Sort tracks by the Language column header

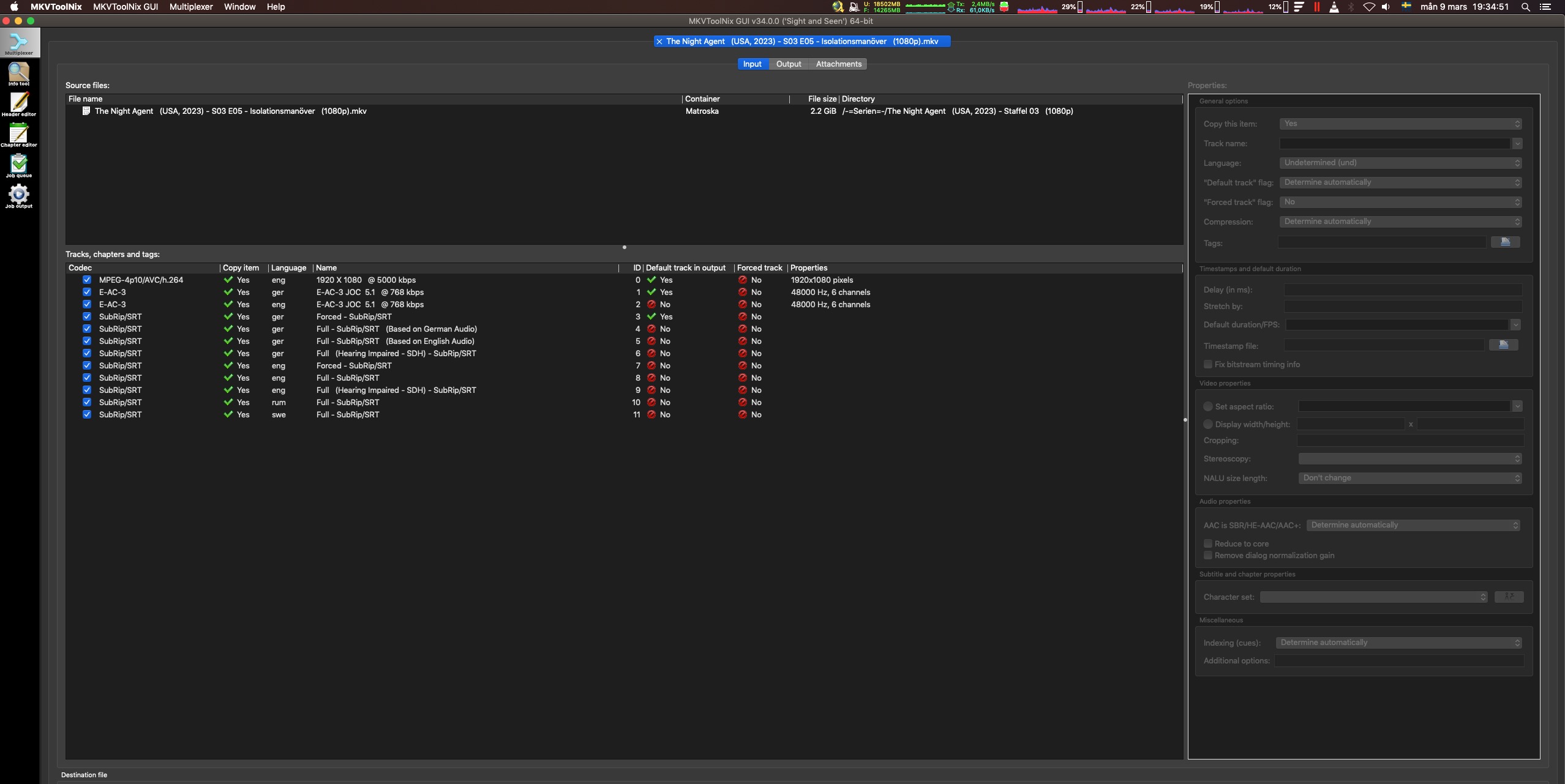coord(288,268)
